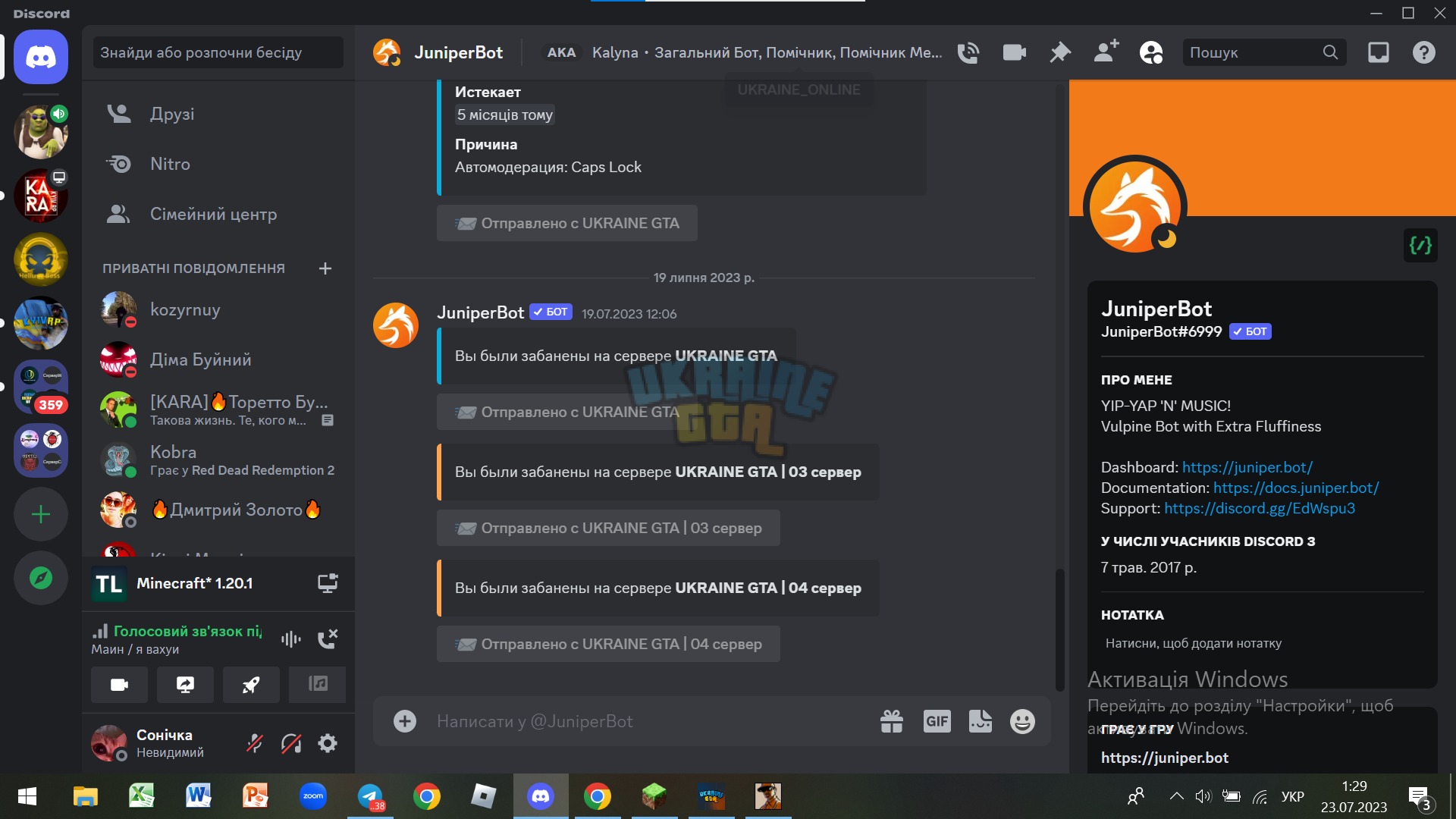Add friends to this direct message
Viewport: 1456px width, 819px height.
point(1106,52)
